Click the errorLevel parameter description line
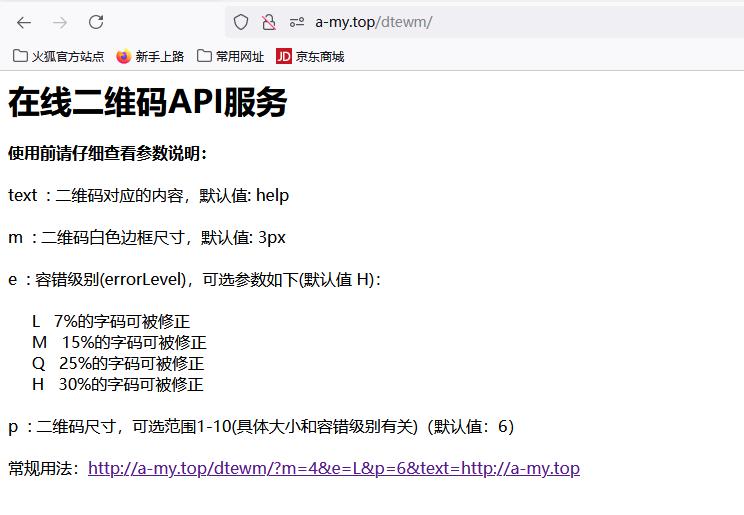The width and height of the screenshot is (744, 515). click(195, 280)
